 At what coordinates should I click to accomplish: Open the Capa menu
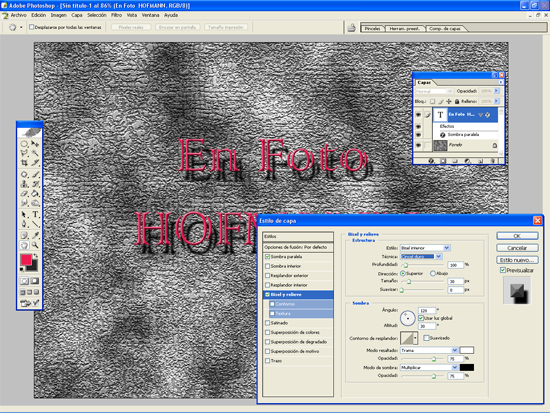click(x=77, y=15)
